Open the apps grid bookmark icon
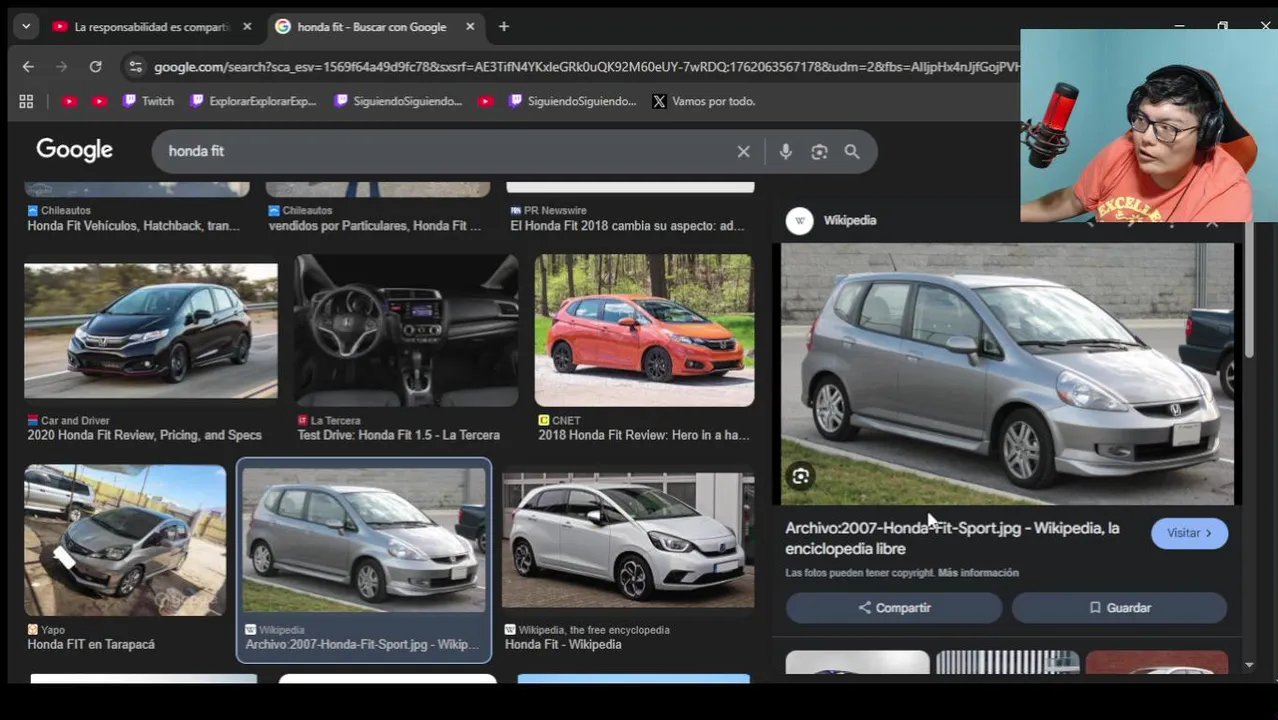The width and height of the screenshot is (1278, 720). (26, 101)
